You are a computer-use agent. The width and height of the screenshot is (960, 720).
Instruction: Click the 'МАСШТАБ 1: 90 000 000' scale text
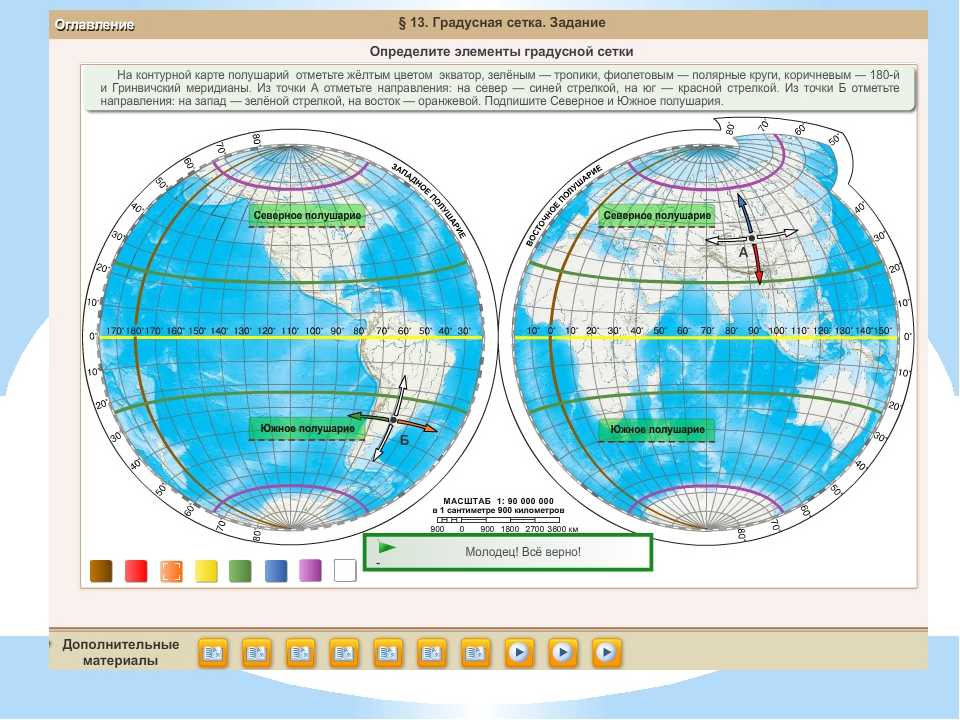(498, 501)
